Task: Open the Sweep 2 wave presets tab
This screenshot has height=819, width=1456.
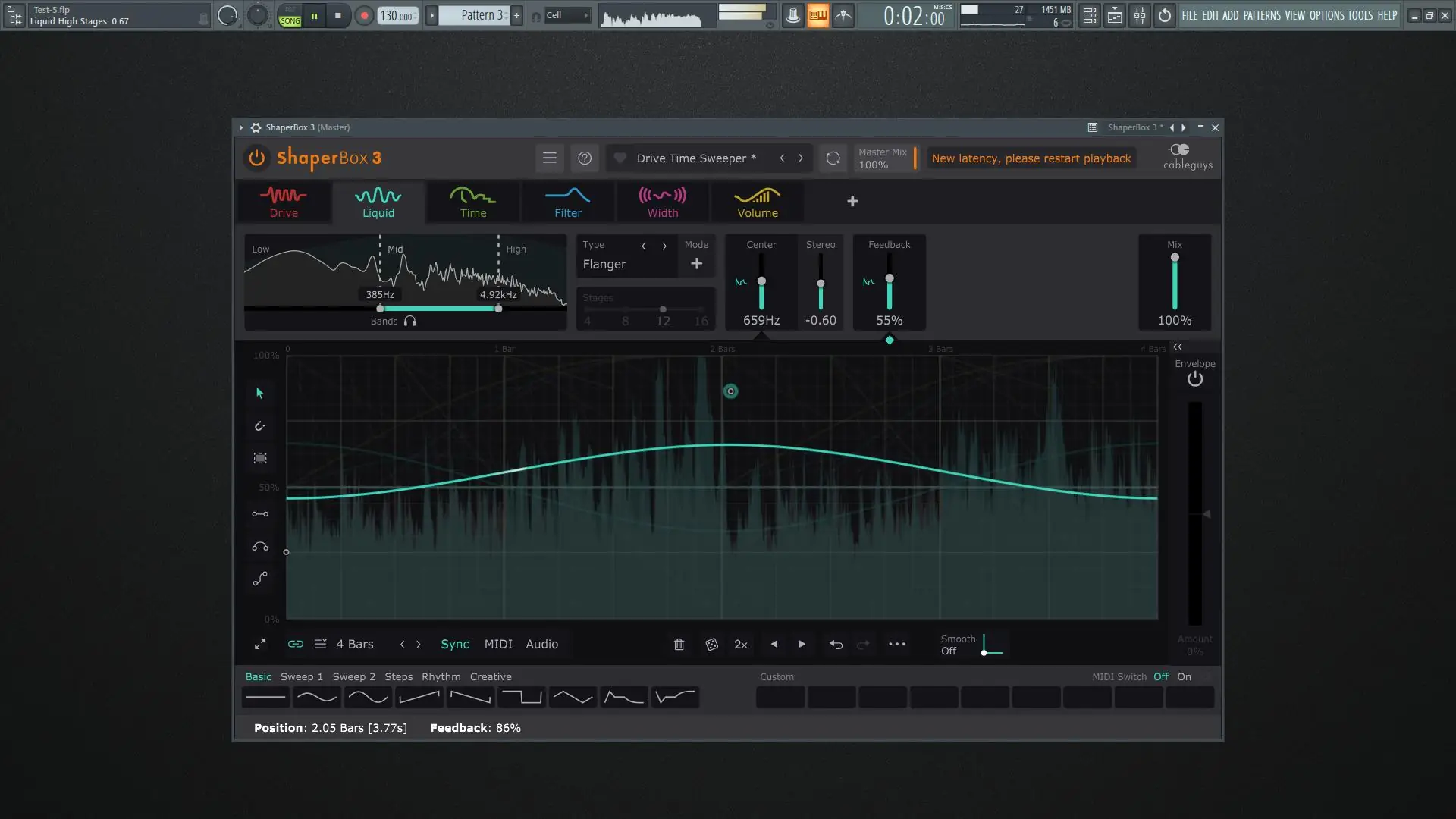Action: [x=353, y=677]
